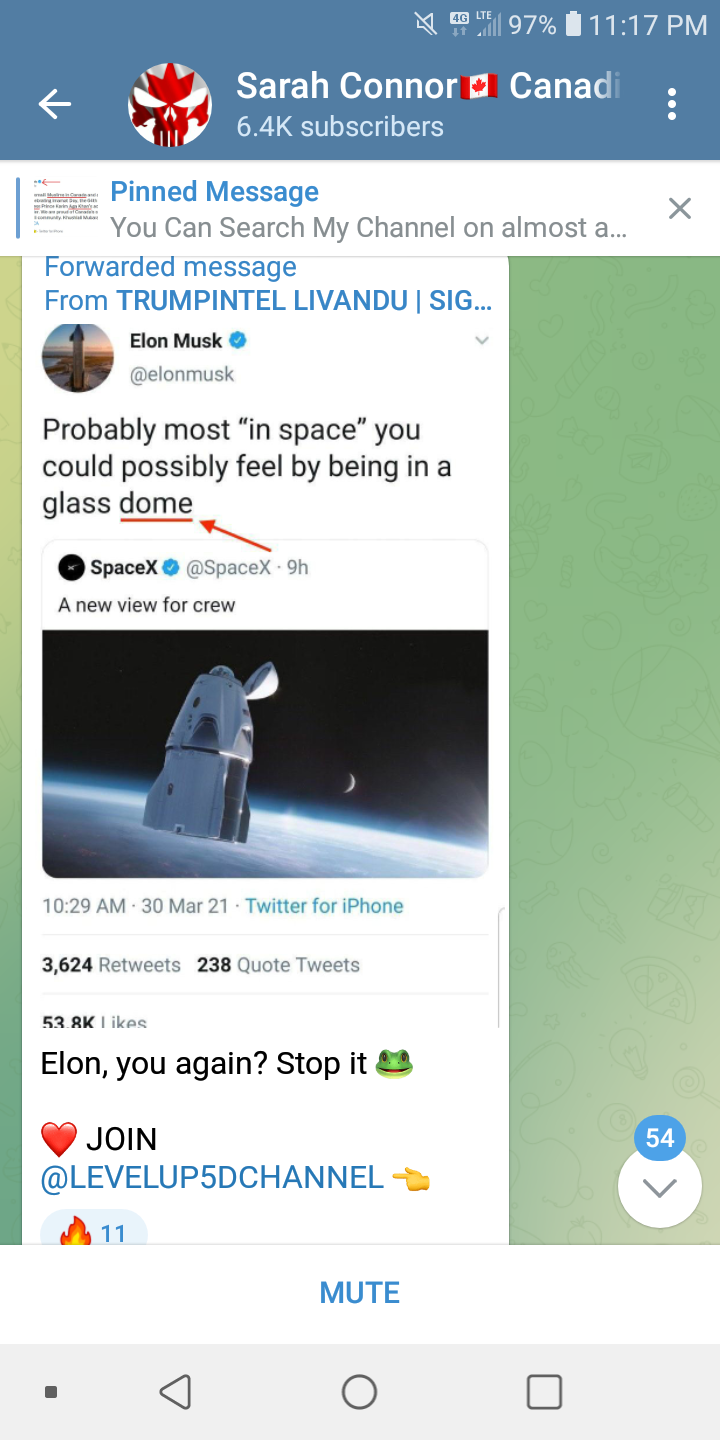
Task: Toggle the MUTE channel button
Action: coord(360,1293)
